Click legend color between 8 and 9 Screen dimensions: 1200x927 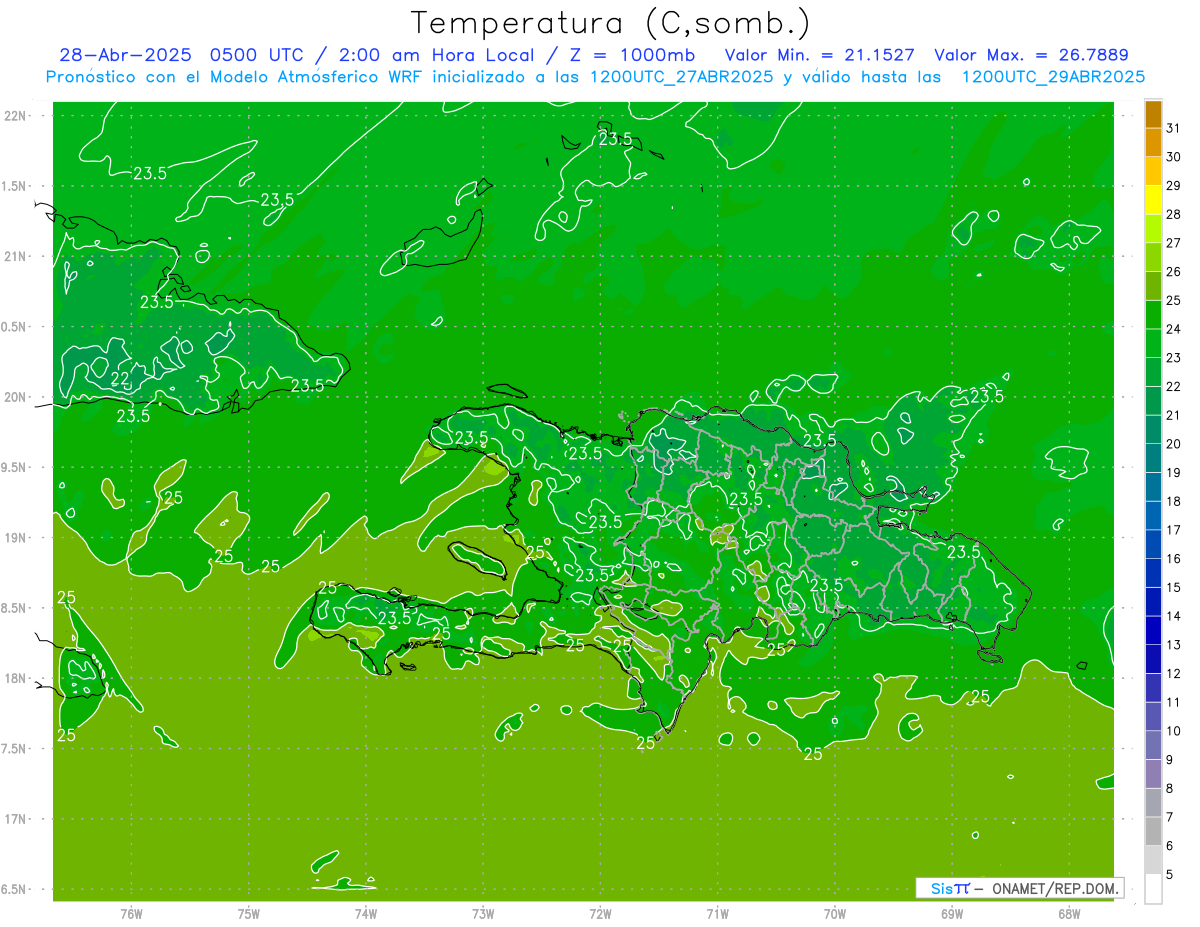point(1154,774)
